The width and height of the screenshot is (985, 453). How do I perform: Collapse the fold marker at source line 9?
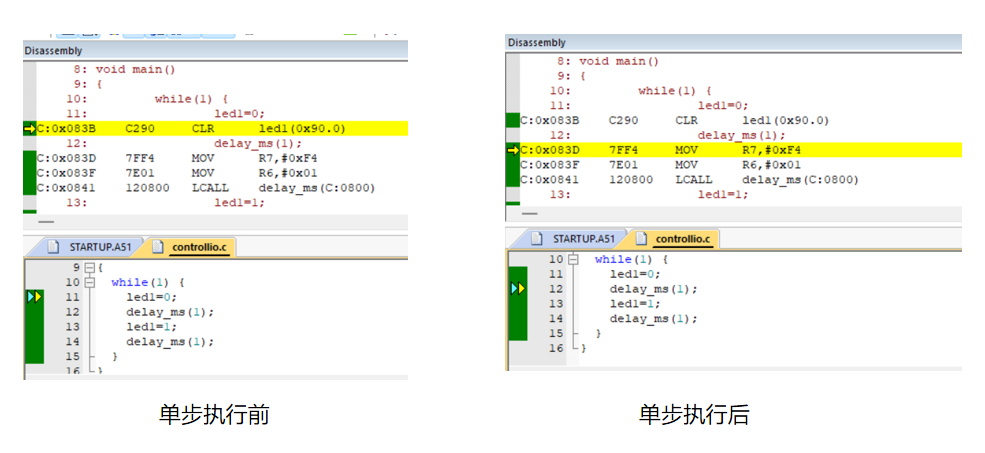(x=88, y=269)
